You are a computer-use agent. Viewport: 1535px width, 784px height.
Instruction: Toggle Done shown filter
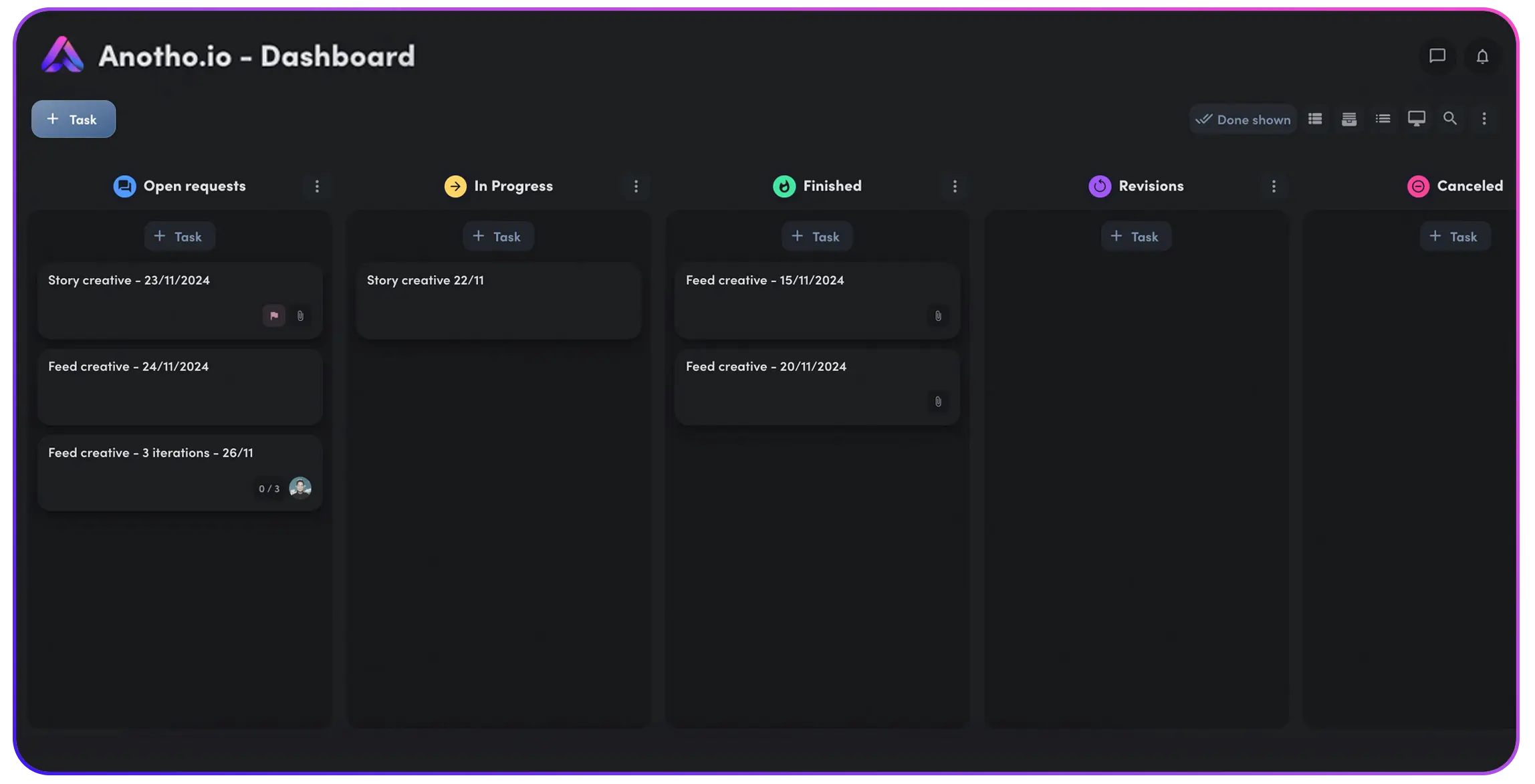tap(1243, 118)
